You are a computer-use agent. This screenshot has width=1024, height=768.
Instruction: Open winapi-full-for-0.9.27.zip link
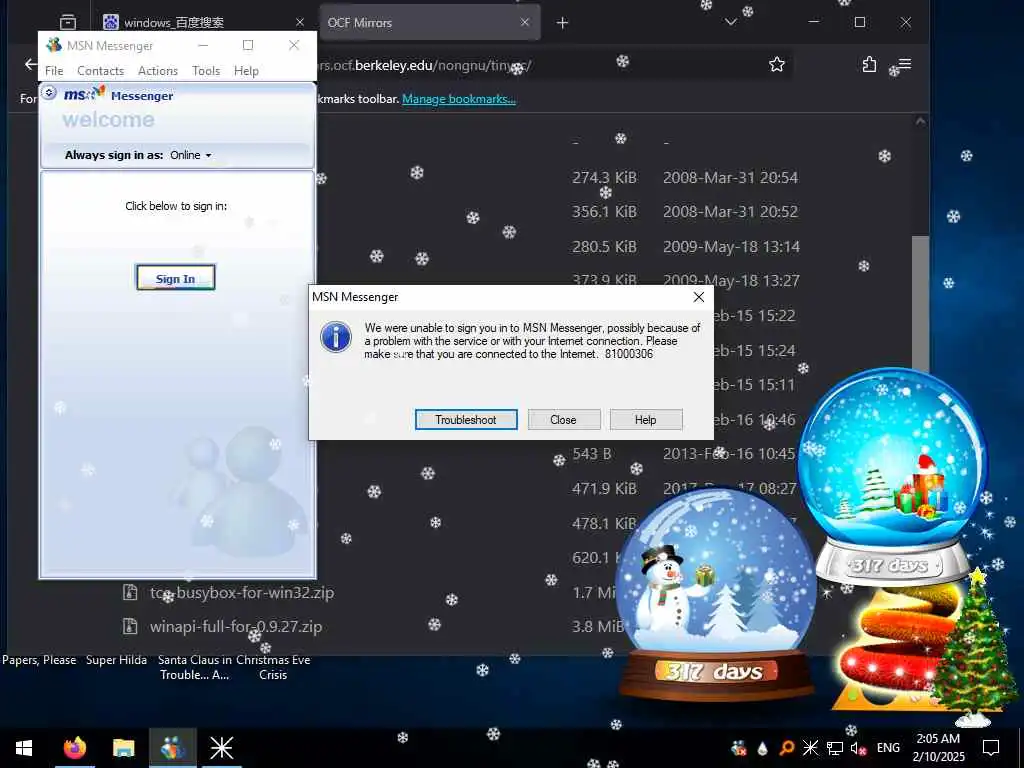point(236,626)
